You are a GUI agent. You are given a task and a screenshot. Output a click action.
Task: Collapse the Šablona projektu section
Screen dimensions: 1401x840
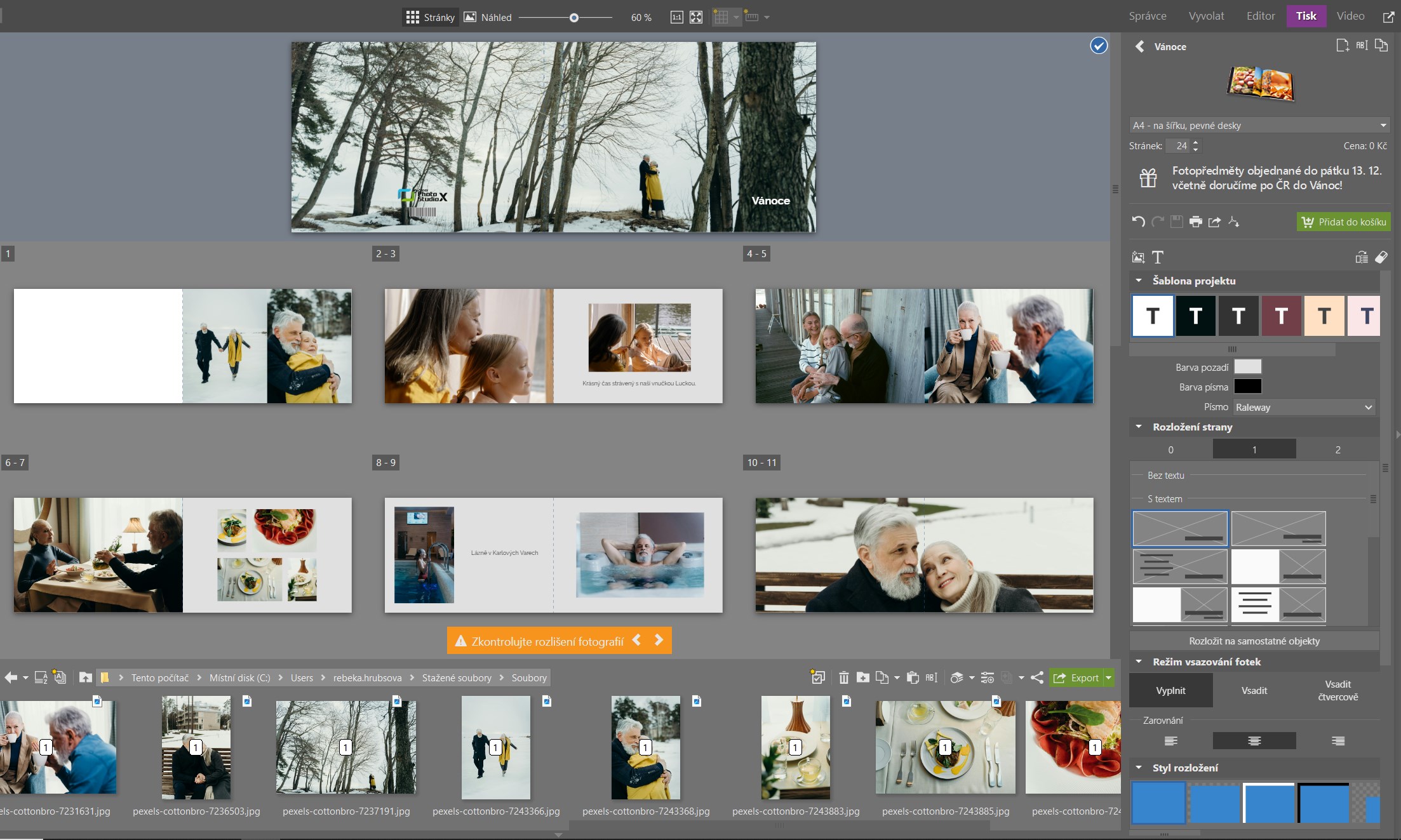1139,281
